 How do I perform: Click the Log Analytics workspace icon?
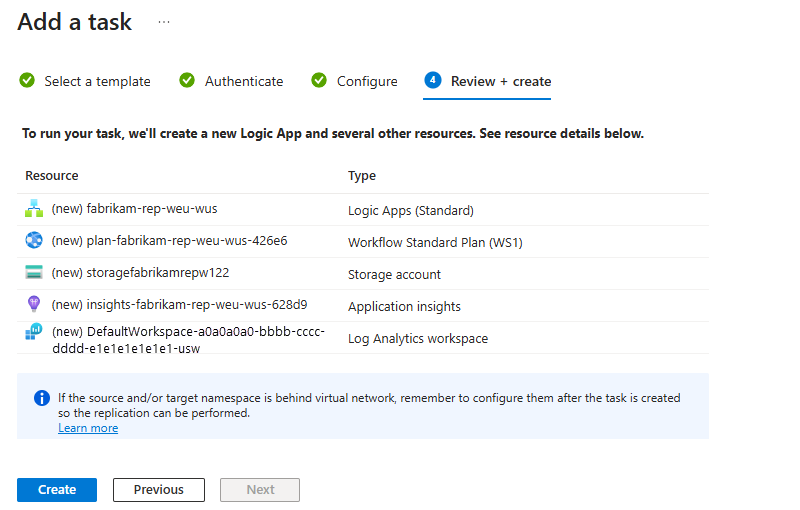[35, 332]
